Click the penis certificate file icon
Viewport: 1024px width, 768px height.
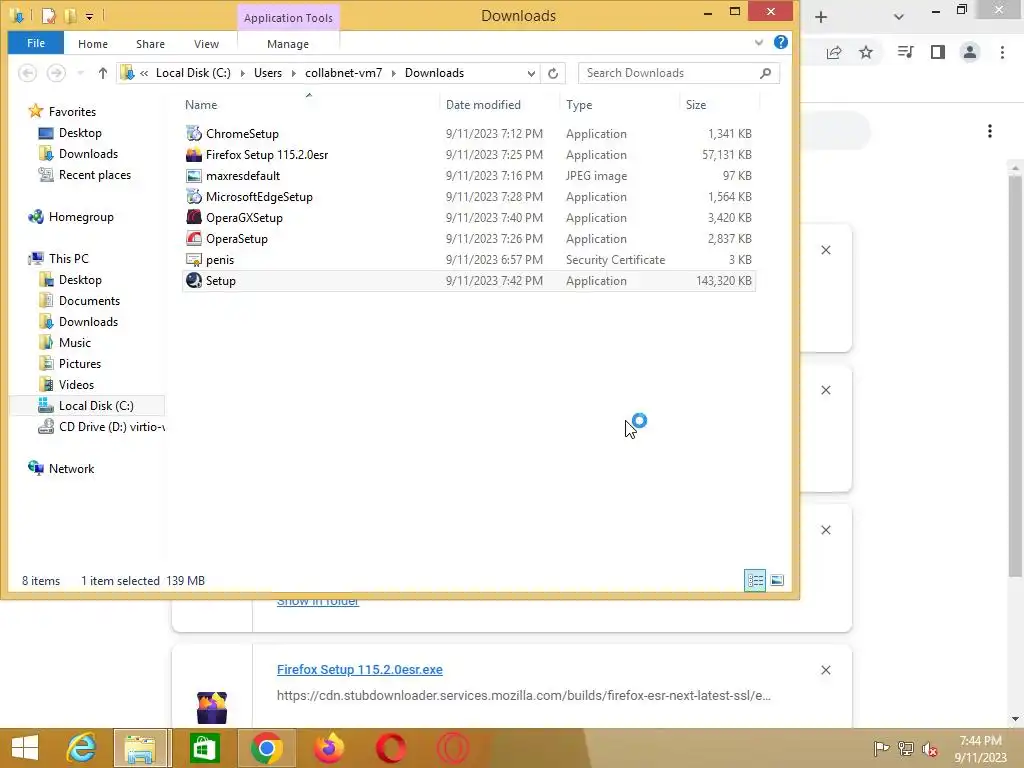194,260
